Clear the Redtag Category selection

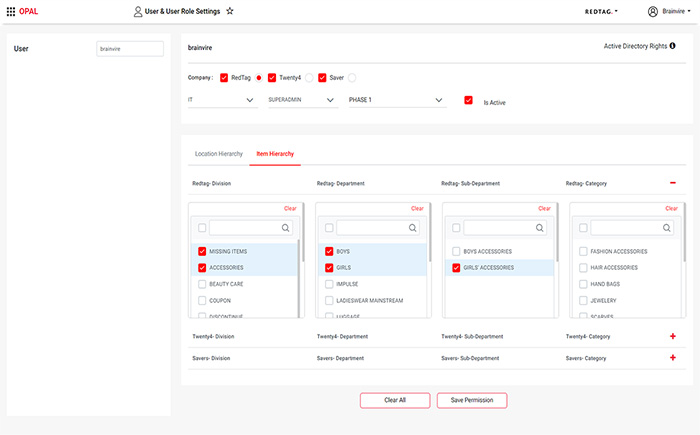(671, 209)
